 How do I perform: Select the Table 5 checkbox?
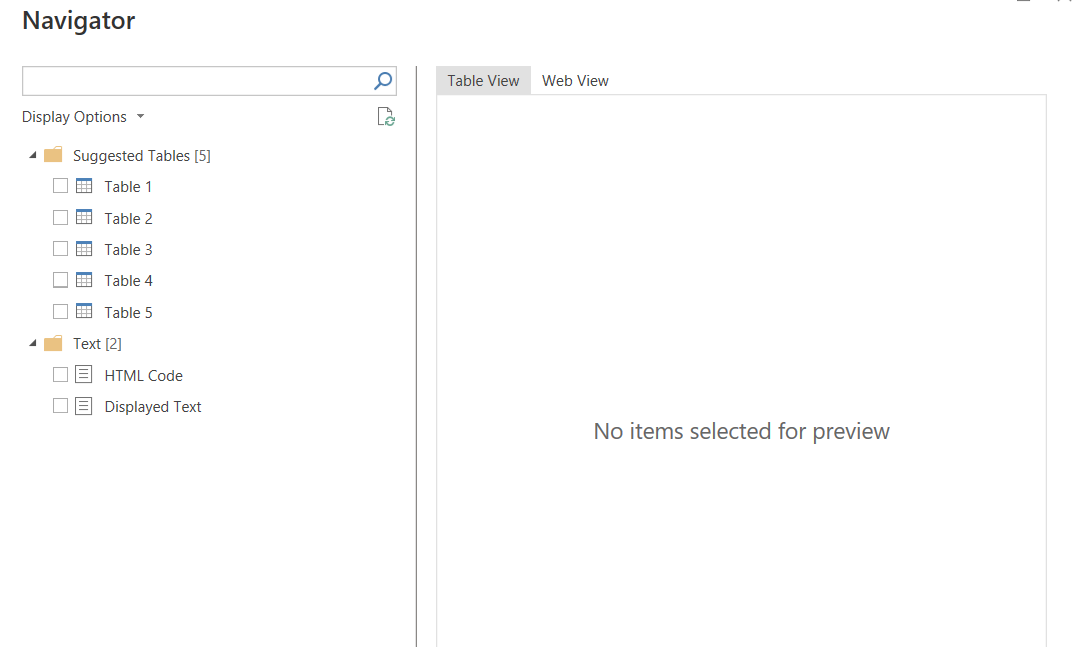61,311
